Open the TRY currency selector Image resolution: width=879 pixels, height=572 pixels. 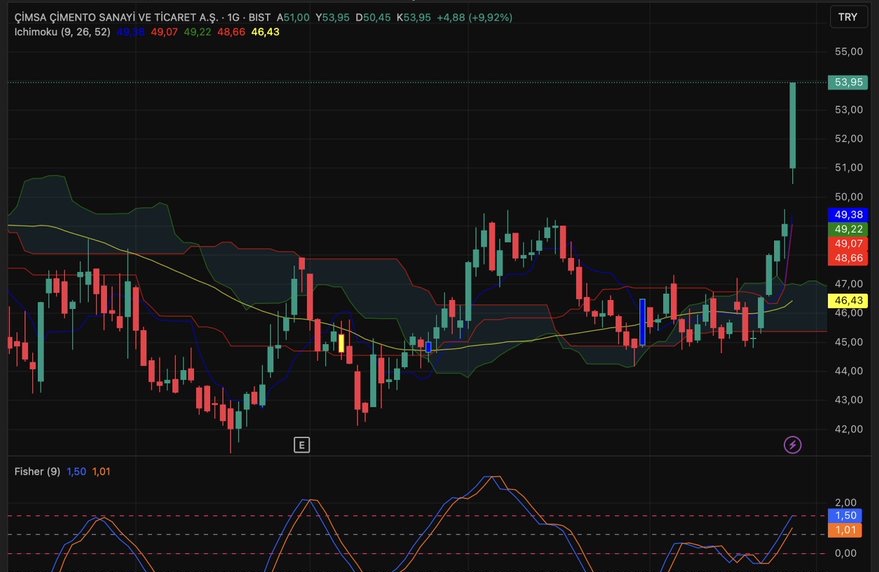(x=848, y=17)
